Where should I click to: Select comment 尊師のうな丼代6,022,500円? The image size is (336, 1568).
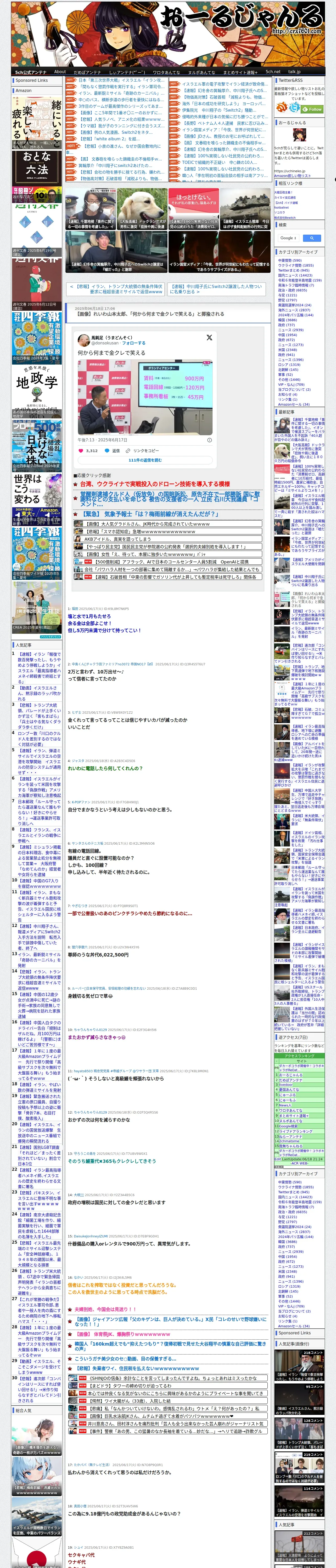98,955
